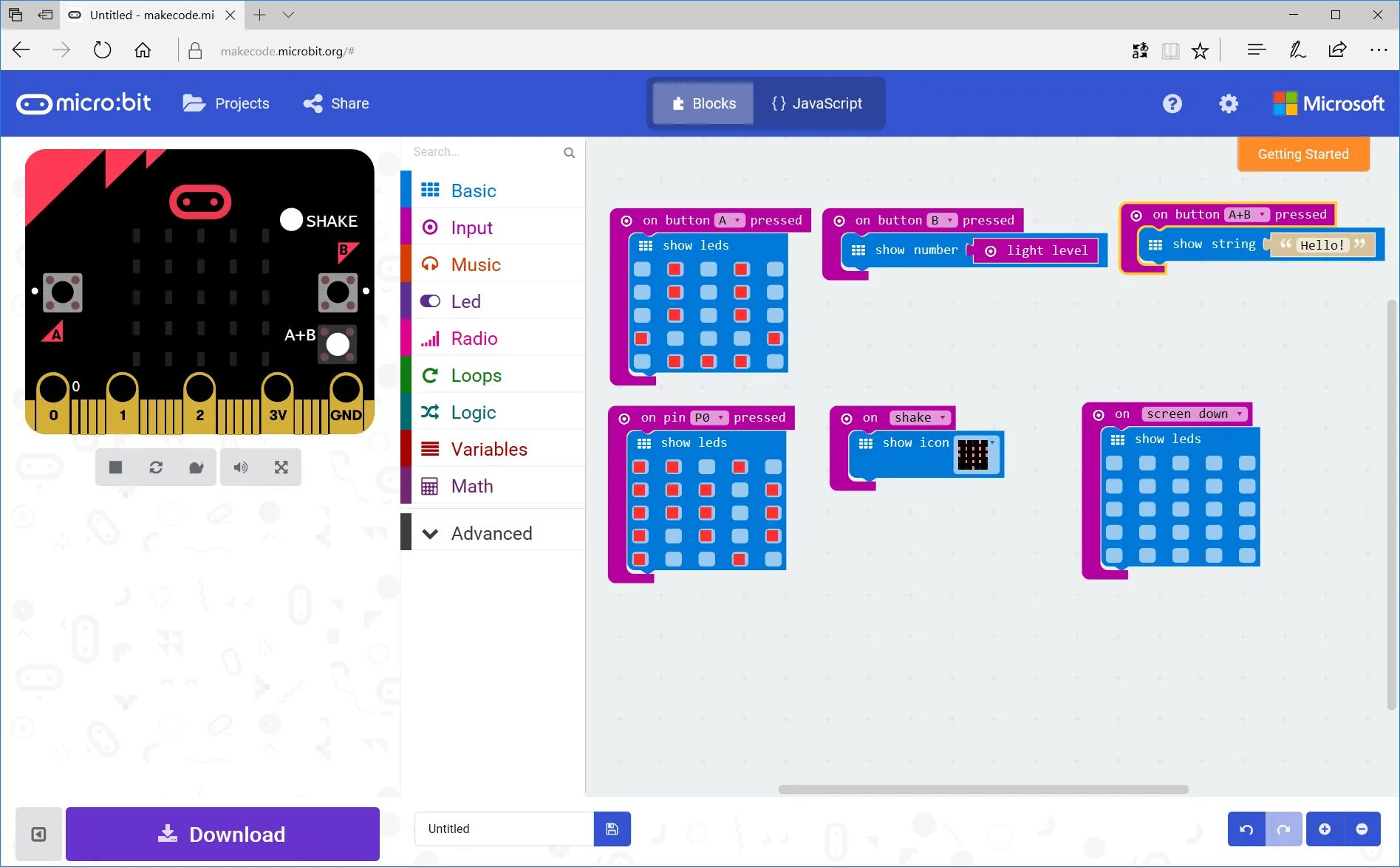Mute the simulator sound
1400x867 pixels.
click(239, 467)
